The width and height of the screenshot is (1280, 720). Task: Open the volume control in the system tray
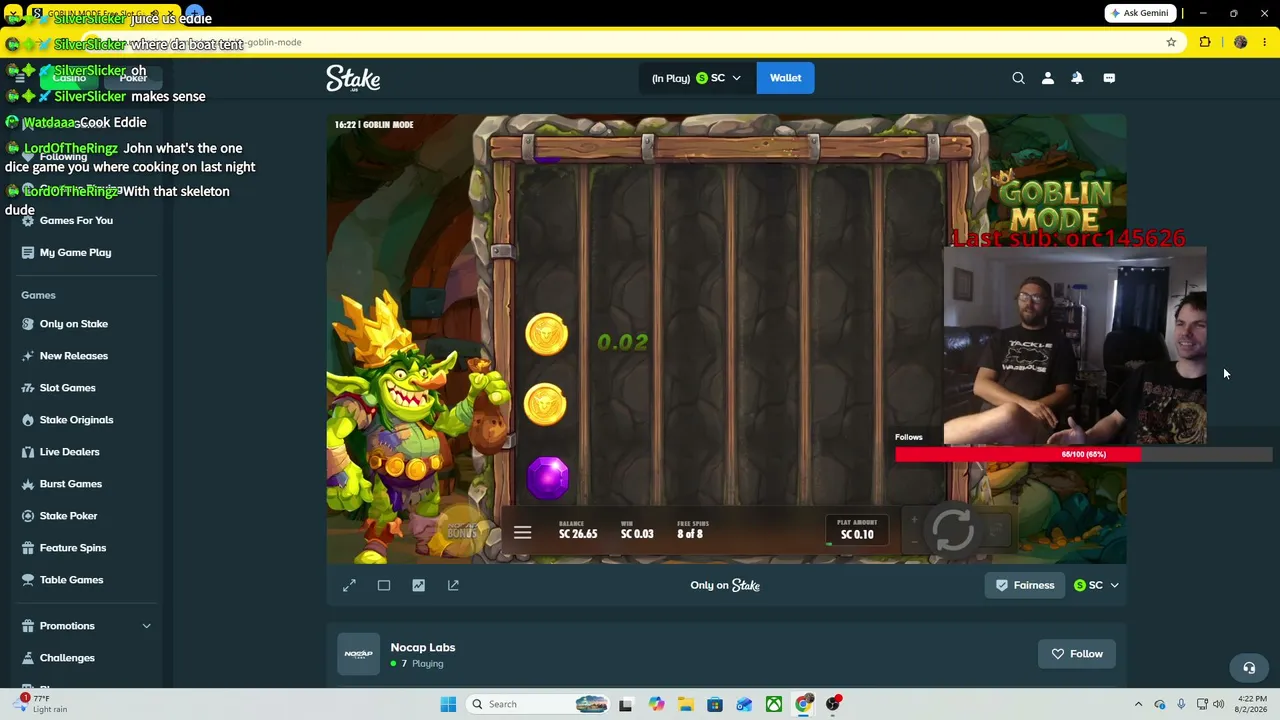click(x=1219, y=704)
